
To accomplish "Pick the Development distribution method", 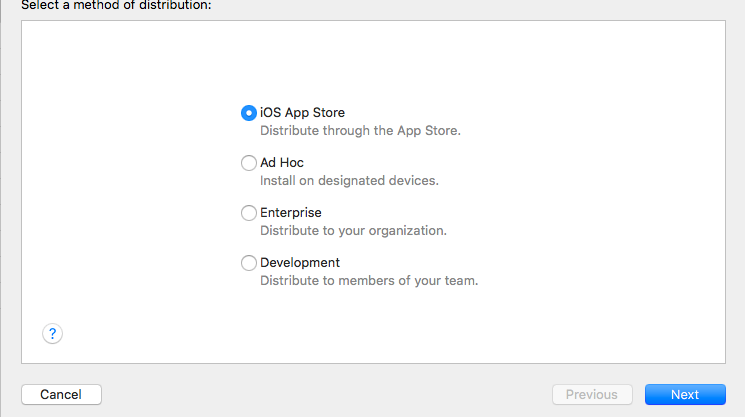I will point(248,263).
